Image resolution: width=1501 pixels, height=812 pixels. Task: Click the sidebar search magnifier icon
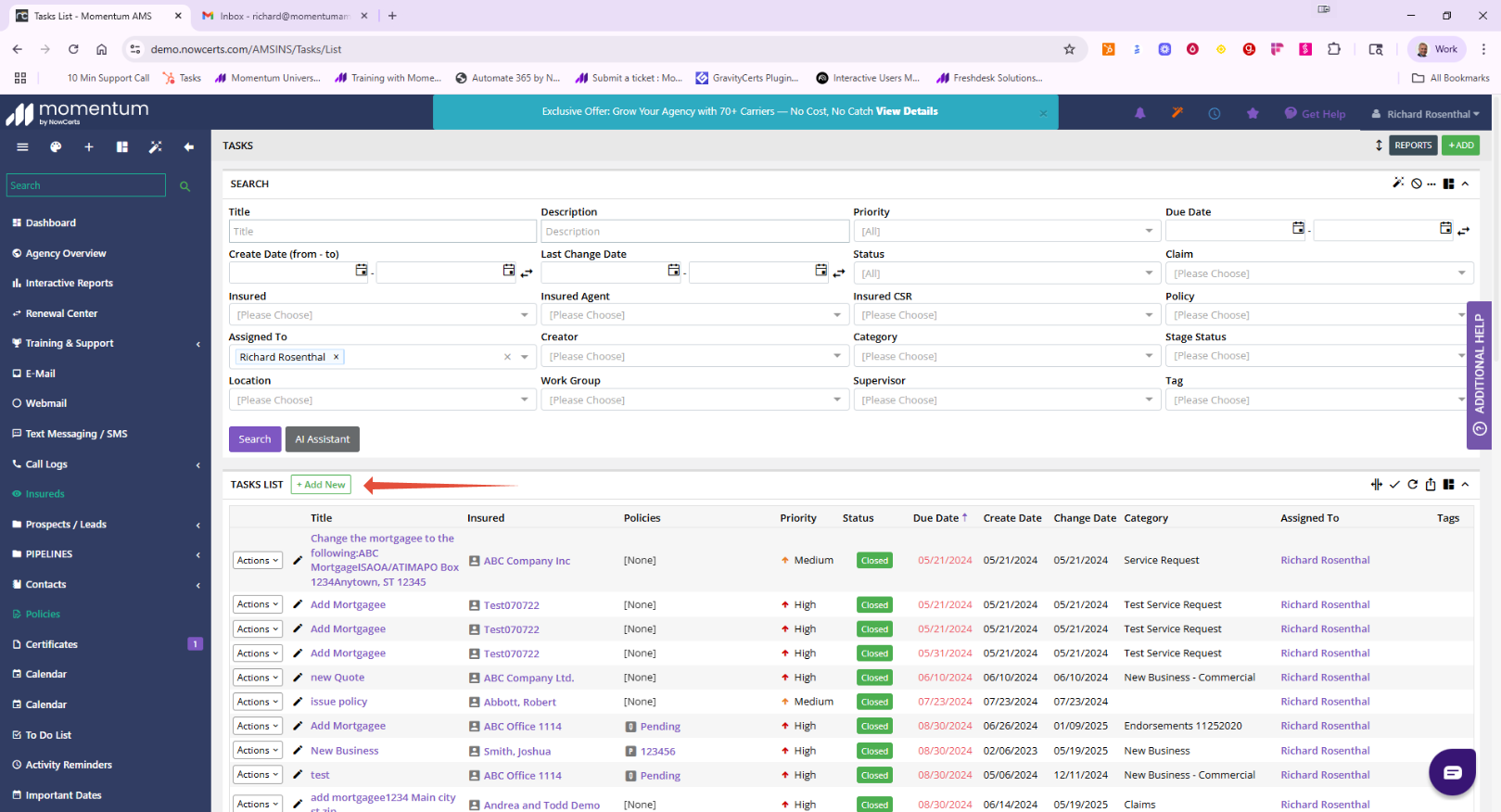[x=184, y=186]
